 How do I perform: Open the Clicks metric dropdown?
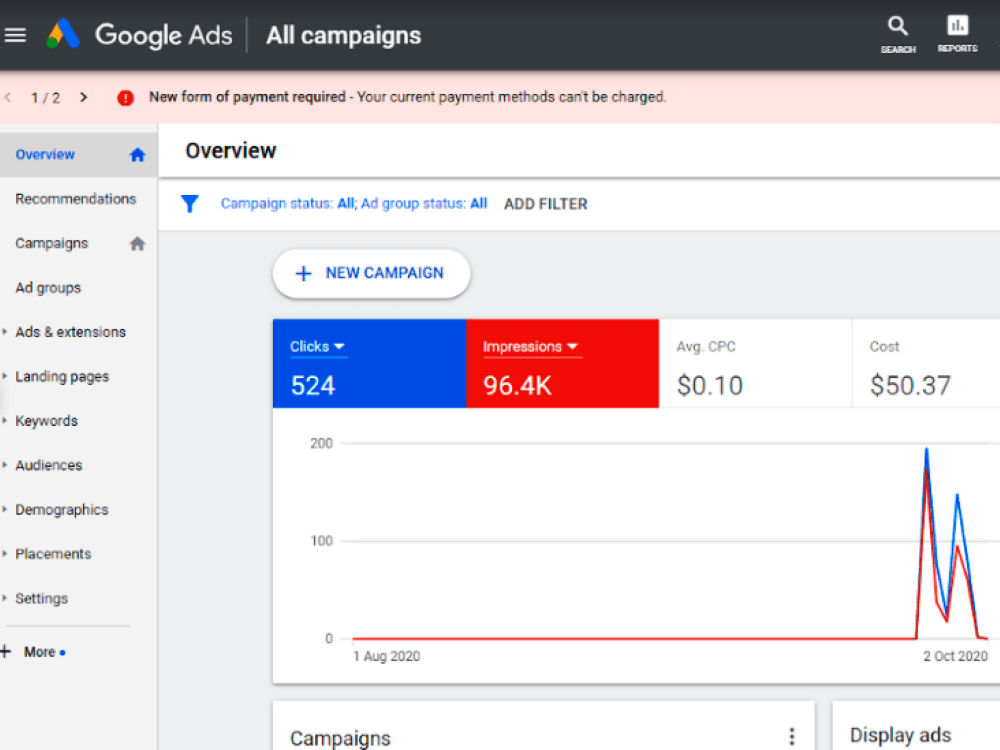pyautogui.click(x=317, y=346)
